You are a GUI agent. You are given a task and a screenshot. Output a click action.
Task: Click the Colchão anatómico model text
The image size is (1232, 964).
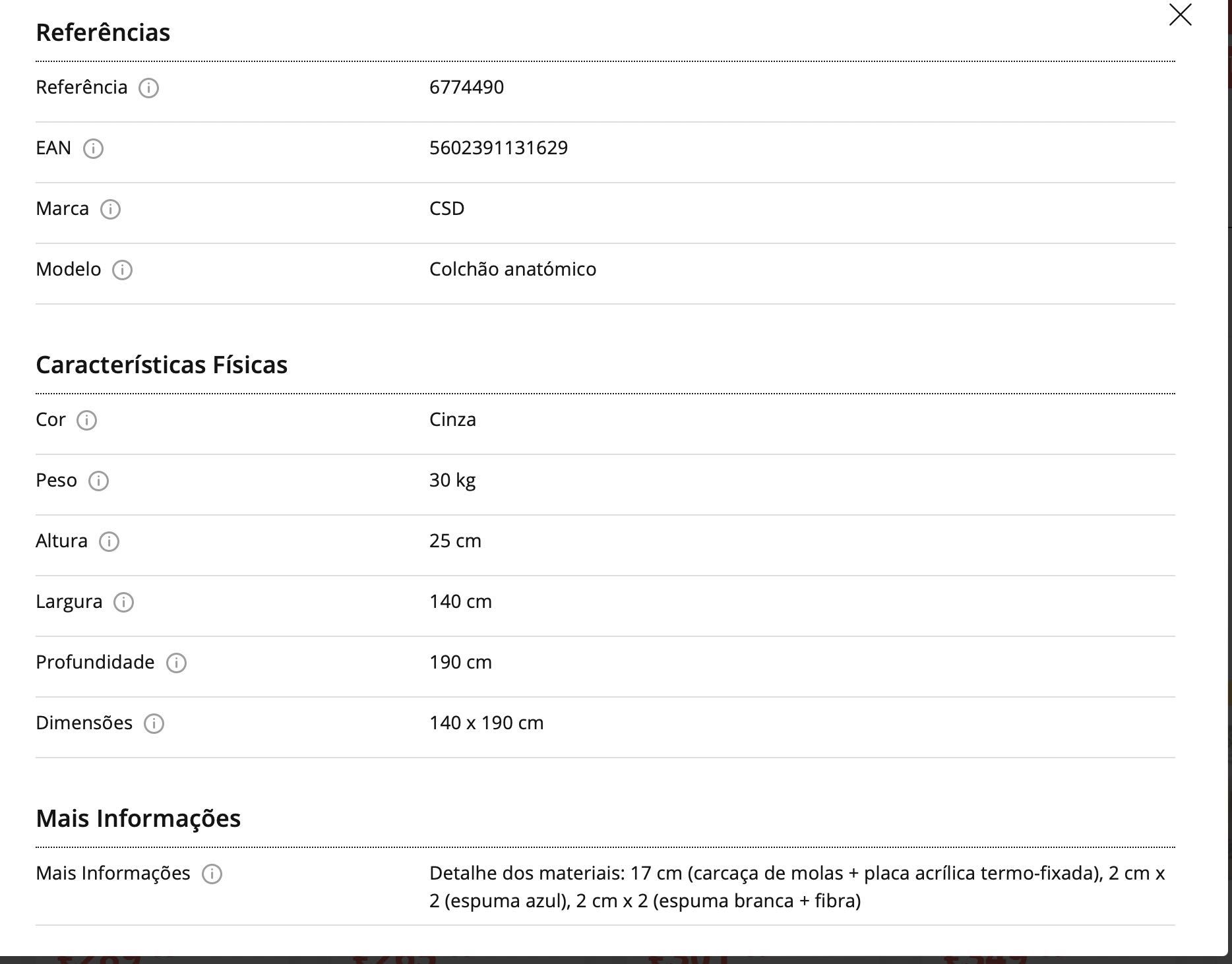click(512, 269)
